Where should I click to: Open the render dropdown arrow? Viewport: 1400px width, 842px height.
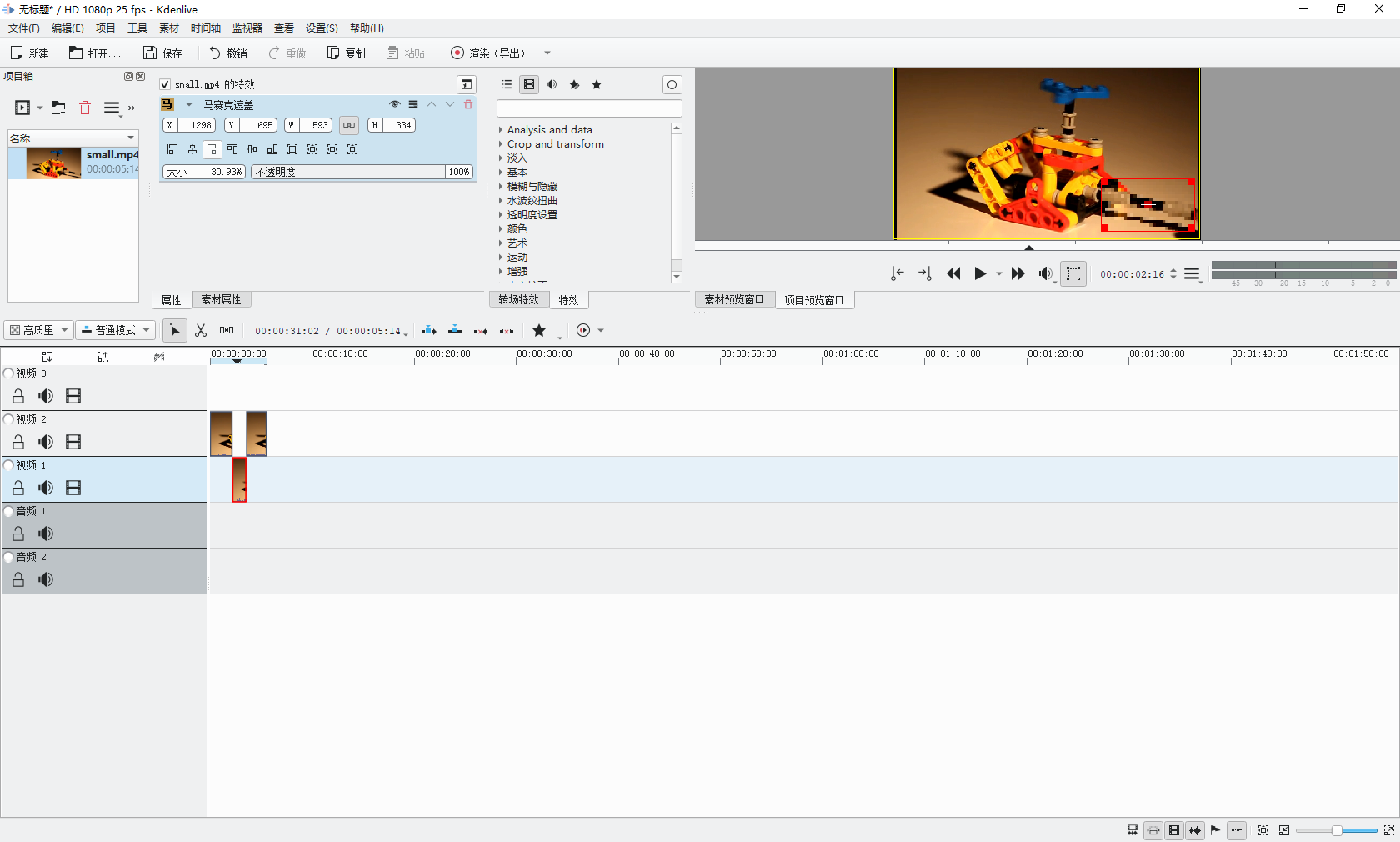tap(547, 53)
